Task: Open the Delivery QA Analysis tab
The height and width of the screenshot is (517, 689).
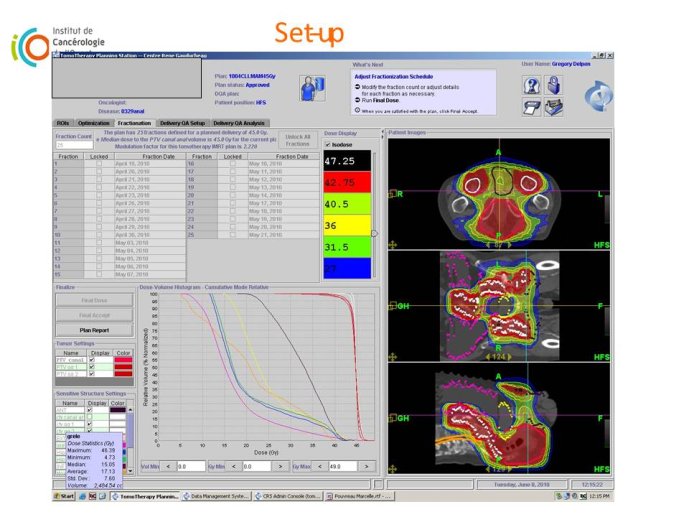Action: click(239, 123)
